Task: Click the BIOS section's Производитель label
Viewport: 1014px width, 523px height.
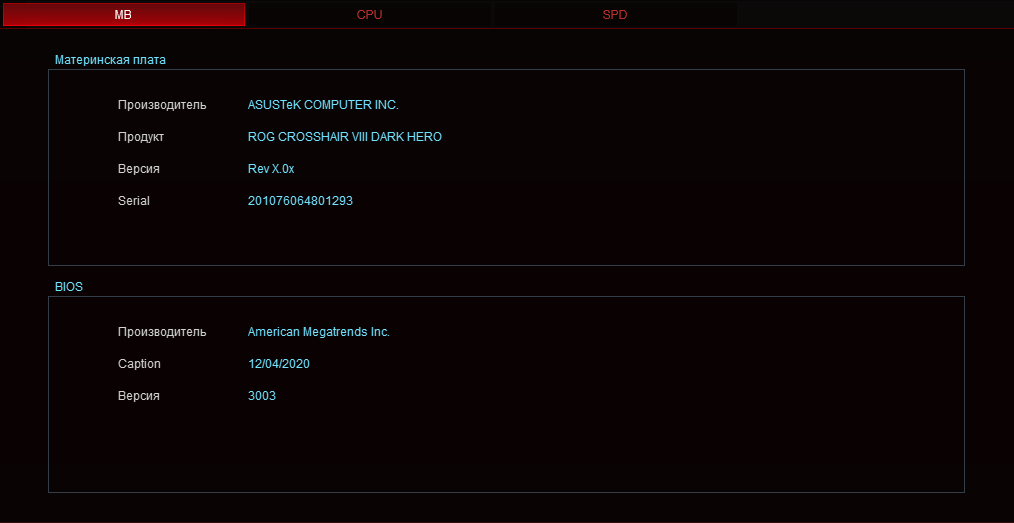Action: [x=162, y=332]
